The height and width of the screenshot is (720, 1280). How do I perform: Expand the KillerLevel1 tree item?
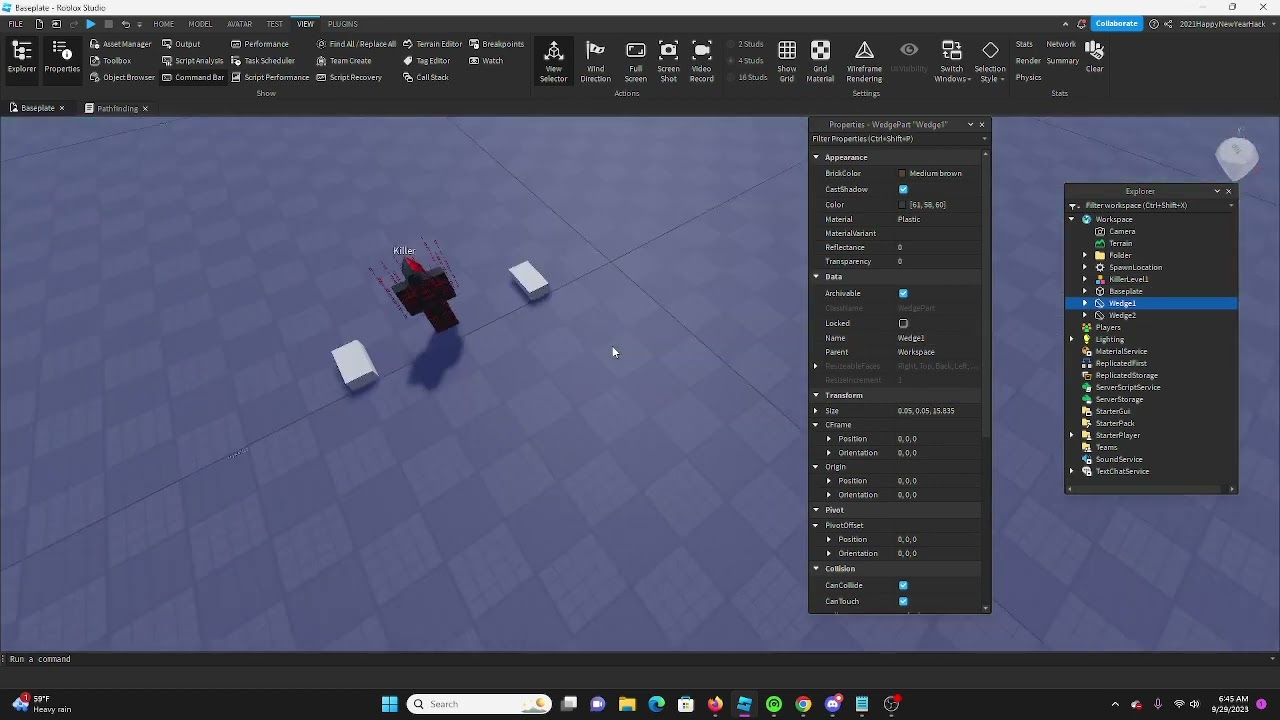click(x=1085, y=279)
